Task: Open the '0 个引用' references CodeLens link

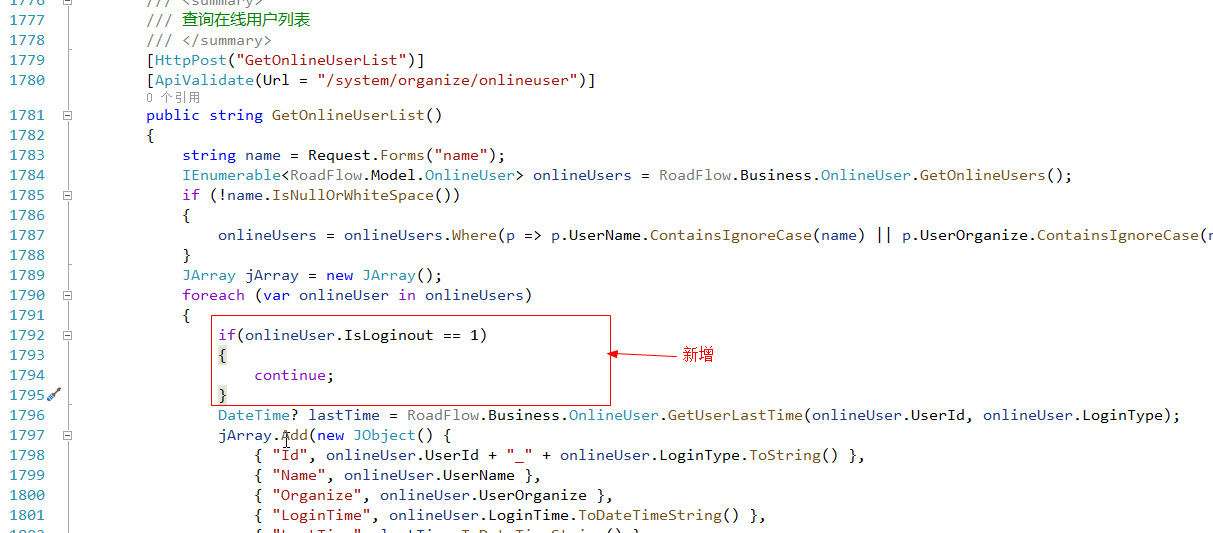Action: pos(172,98)
